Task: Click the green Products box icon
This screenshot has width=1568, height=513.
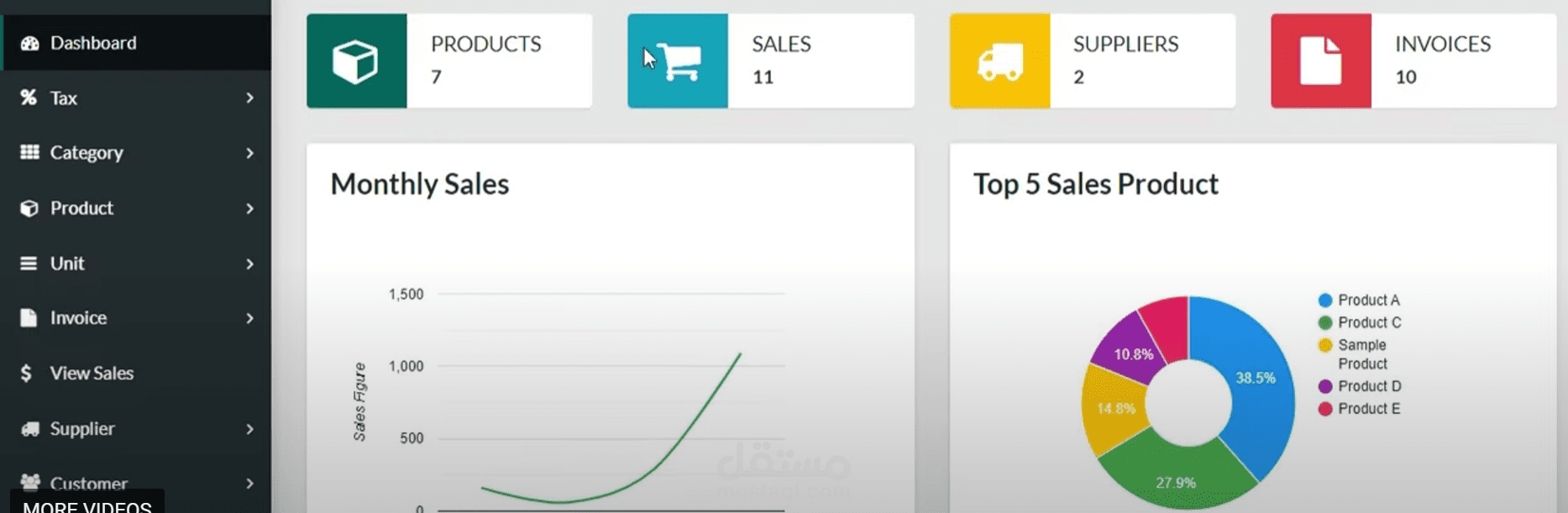Action: 355,61
